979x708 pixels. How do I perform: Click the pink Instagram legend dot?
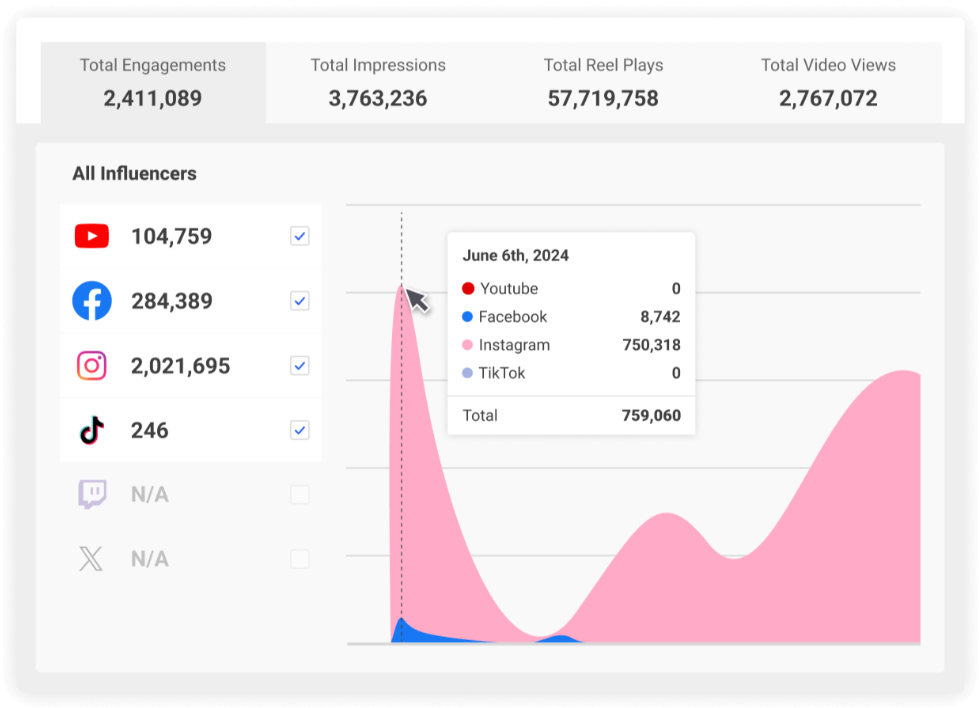[468, 345]
